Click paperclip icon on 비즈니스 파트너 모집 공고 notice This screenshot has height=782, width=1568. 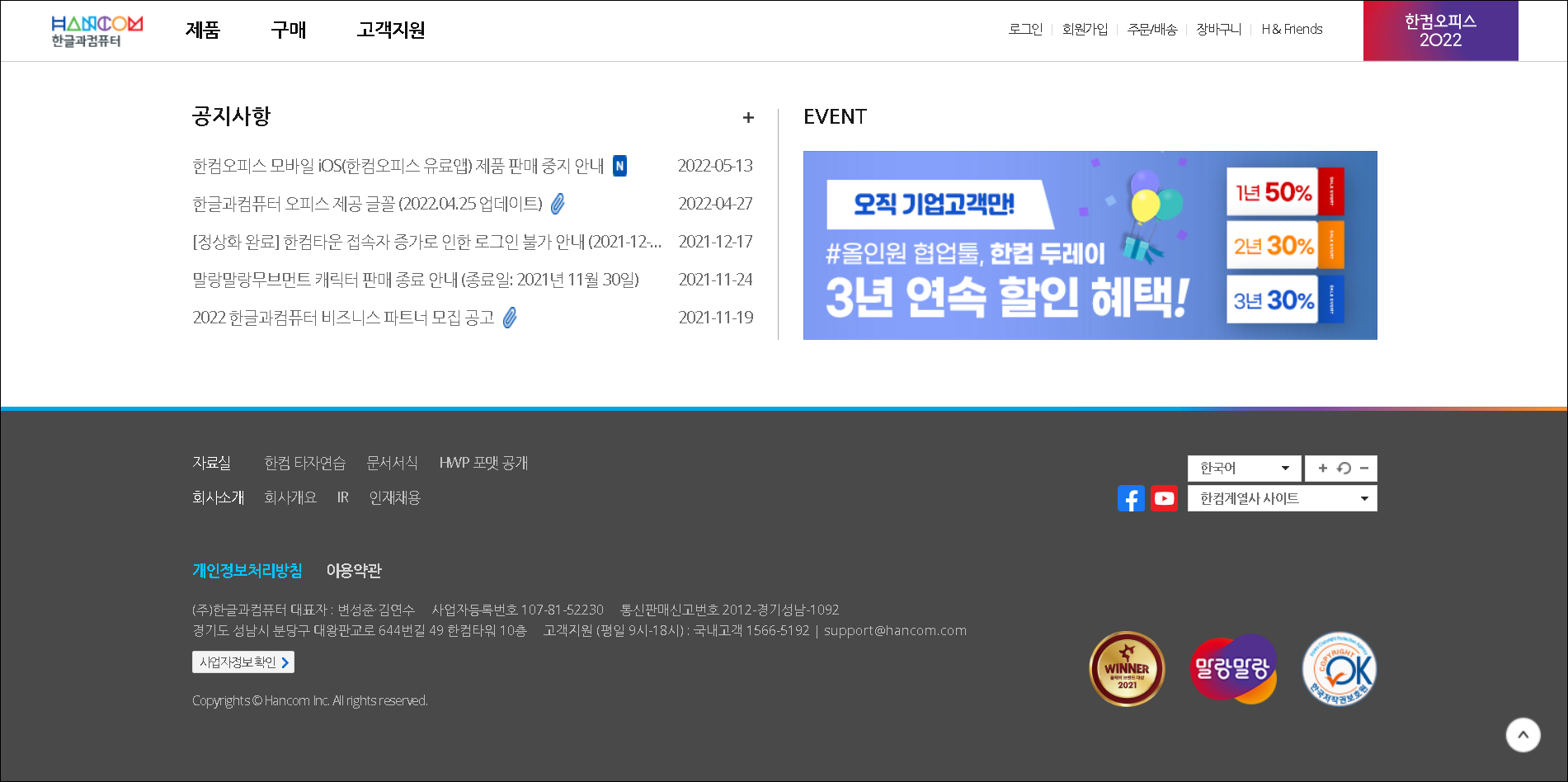[x=510, y=318]
